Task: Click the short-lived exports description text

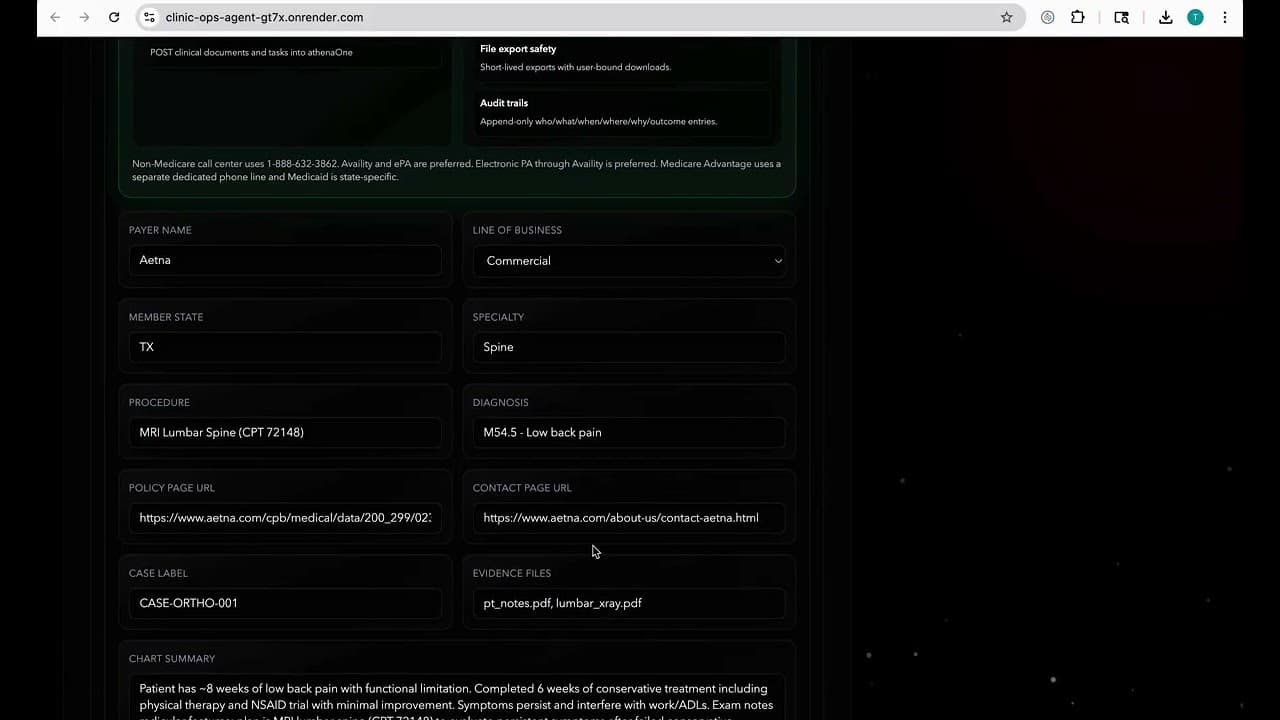Action: pyautogui.click(x=575, y=68)
